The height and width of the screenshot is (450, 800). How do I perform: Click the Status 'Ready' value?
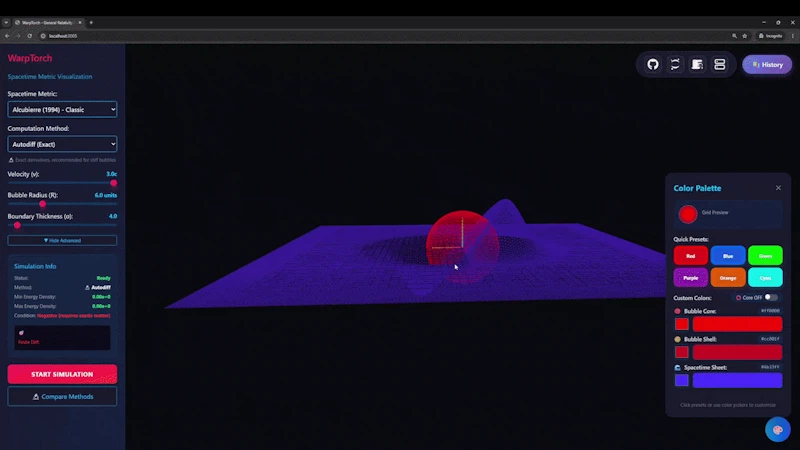(x=104, y=278)
